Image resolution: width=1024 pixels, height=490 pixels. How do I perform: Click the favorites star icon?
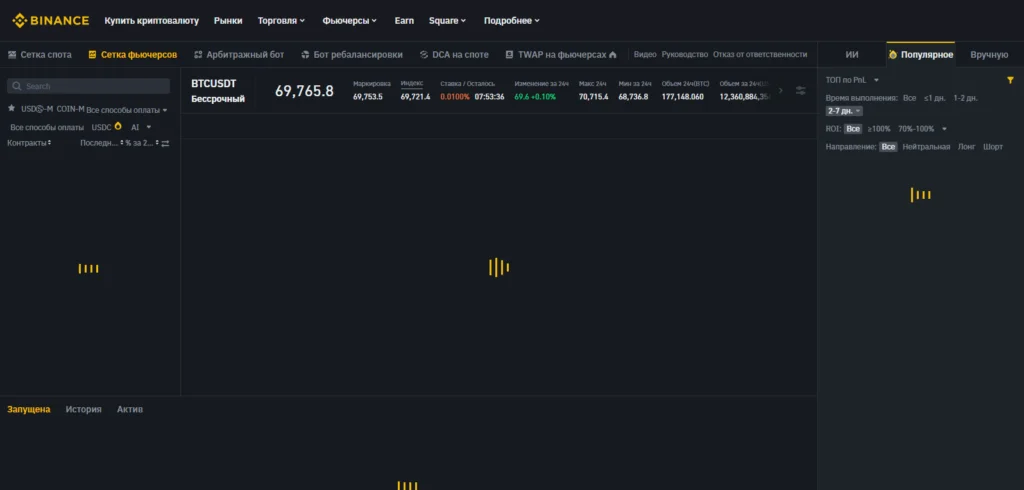(x=11, y=108)
